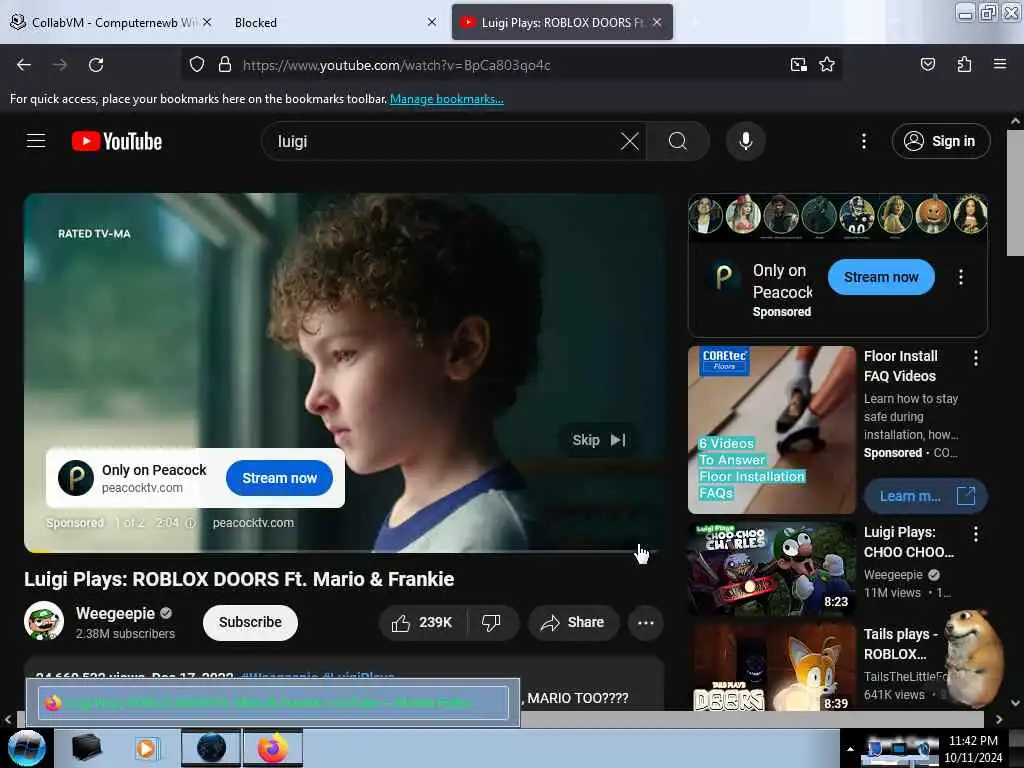Open Firefox from the taskbar
1024x768 pixels.
273,748
